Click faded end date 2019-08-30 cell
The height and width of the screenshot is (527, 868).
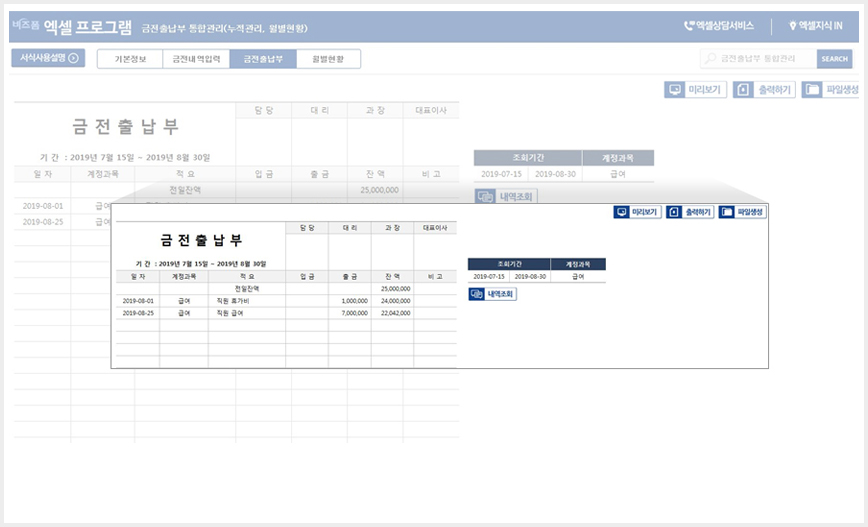[555, 174]
